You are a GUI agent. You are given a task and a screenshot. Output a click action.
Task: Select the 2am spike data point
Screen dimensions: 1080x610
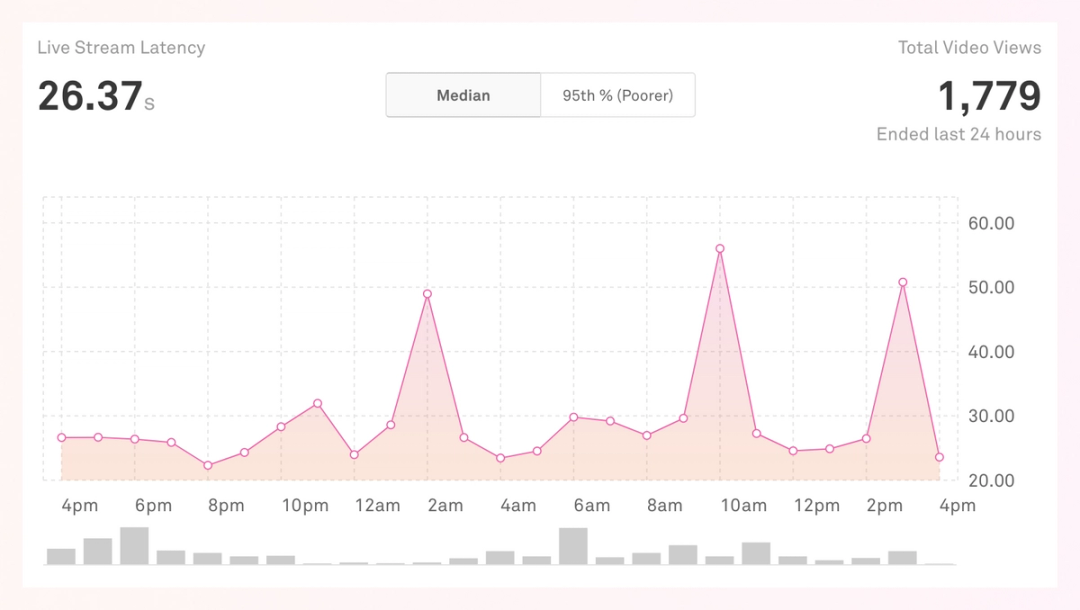coord(427,292)
